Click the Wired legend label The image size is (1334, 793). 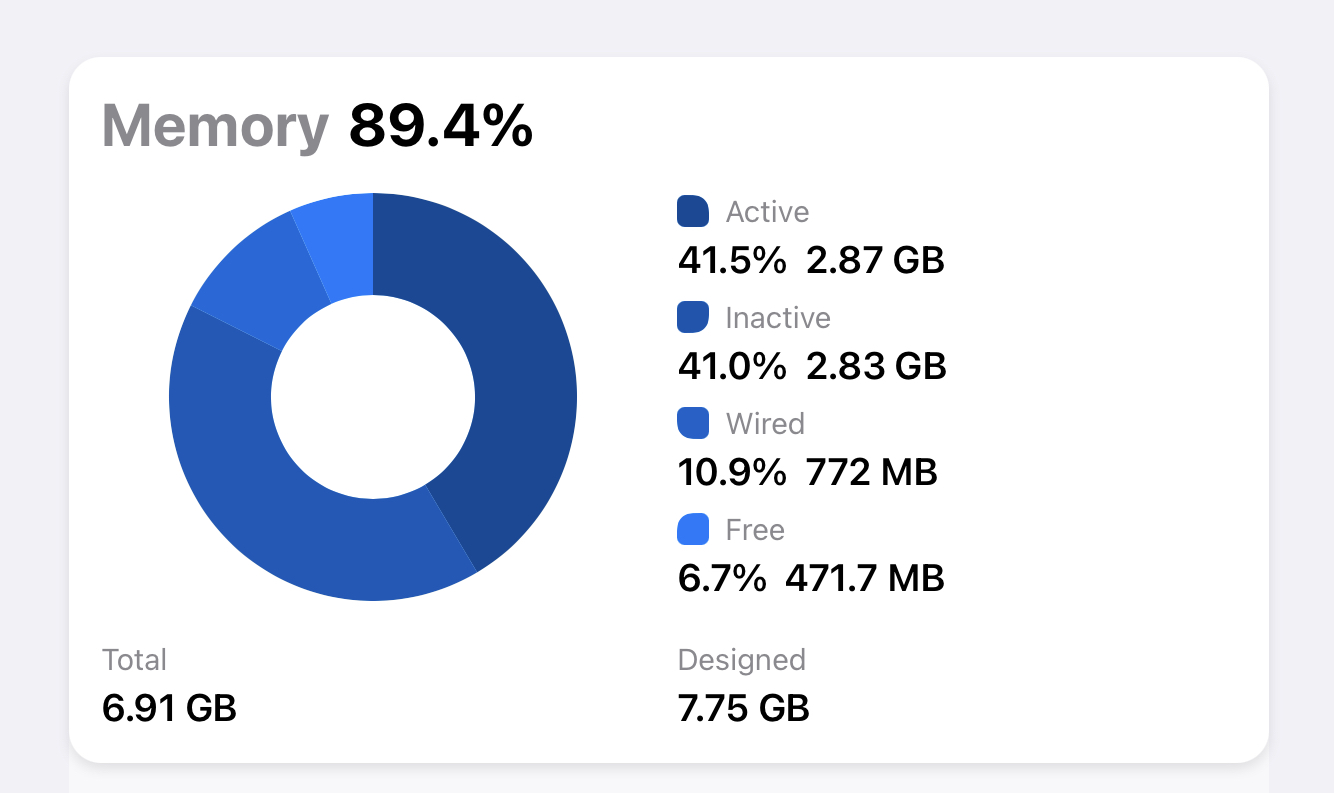pos(765,424)
